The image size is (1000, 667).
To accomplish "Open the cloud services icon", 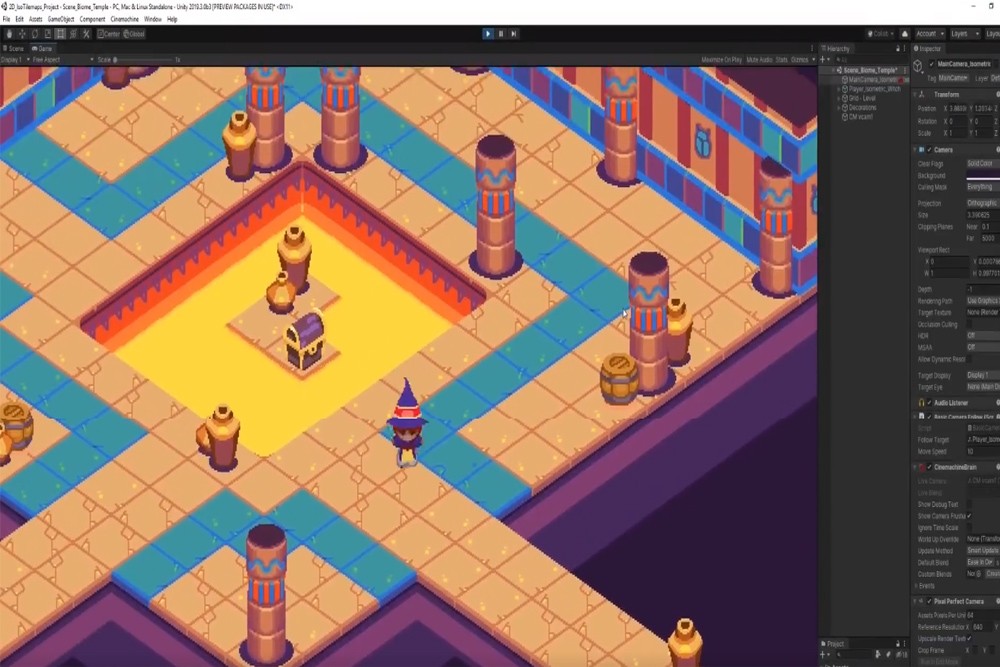I will 904,34.
